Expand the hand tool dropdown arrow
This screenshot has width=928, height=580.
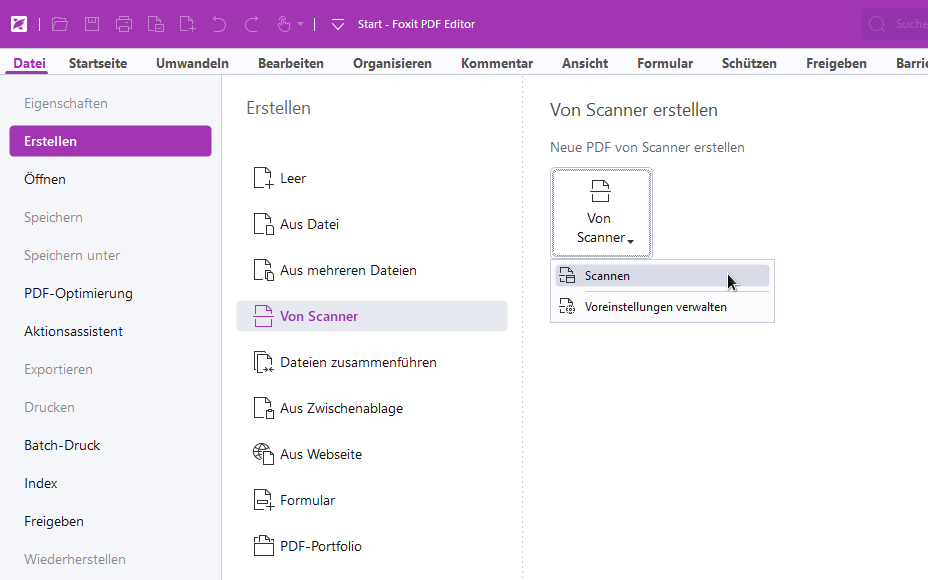[300, 24]
